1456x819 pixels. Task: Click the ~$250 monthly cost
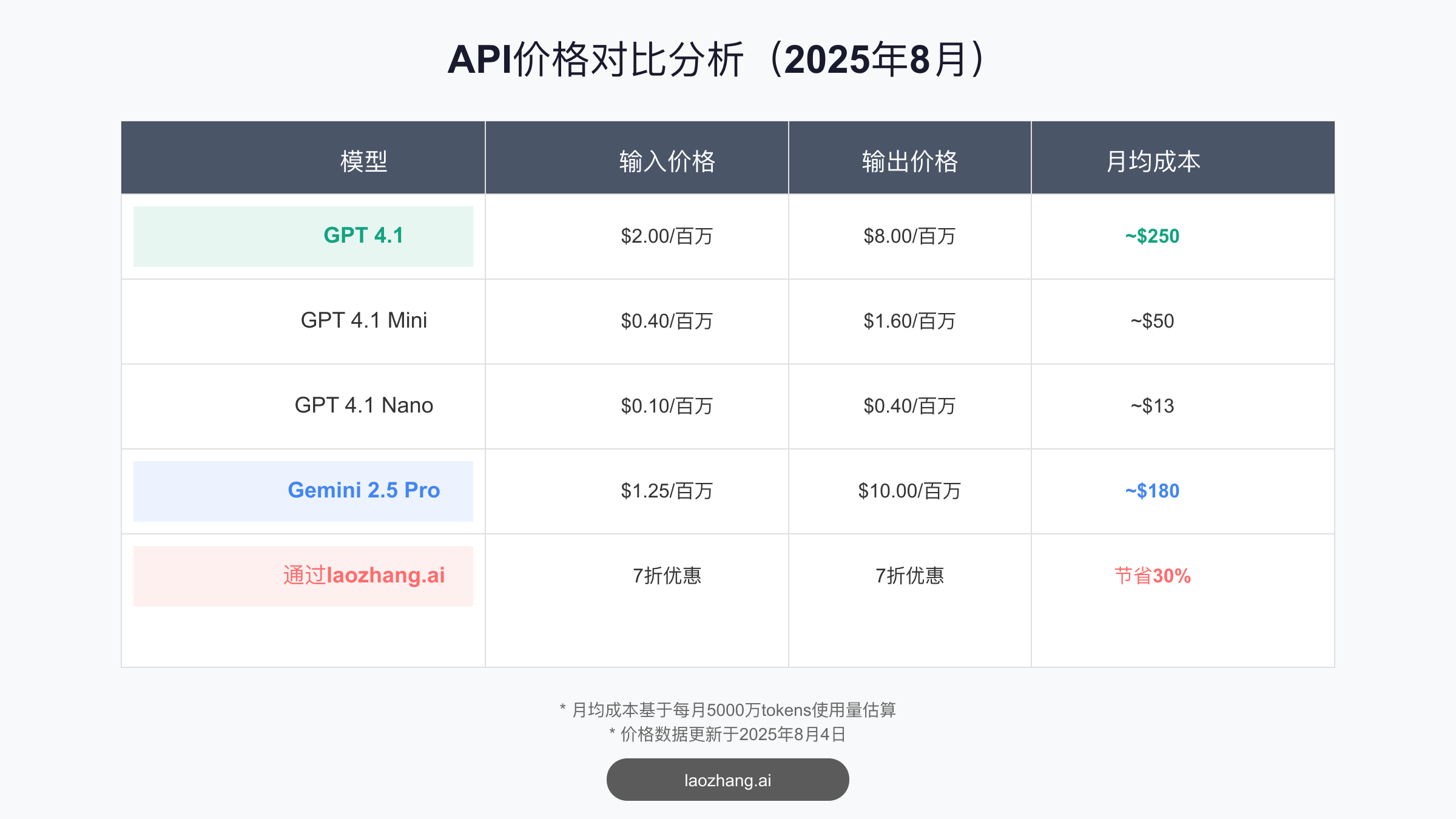click(x=1153, y=236)
